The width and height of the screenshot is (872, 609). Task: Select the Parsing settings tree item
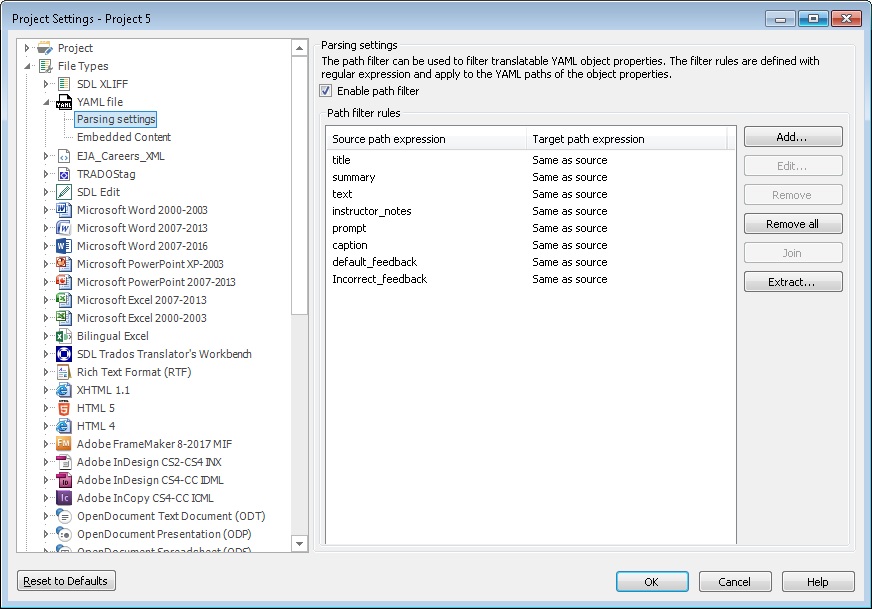point(116,120)
